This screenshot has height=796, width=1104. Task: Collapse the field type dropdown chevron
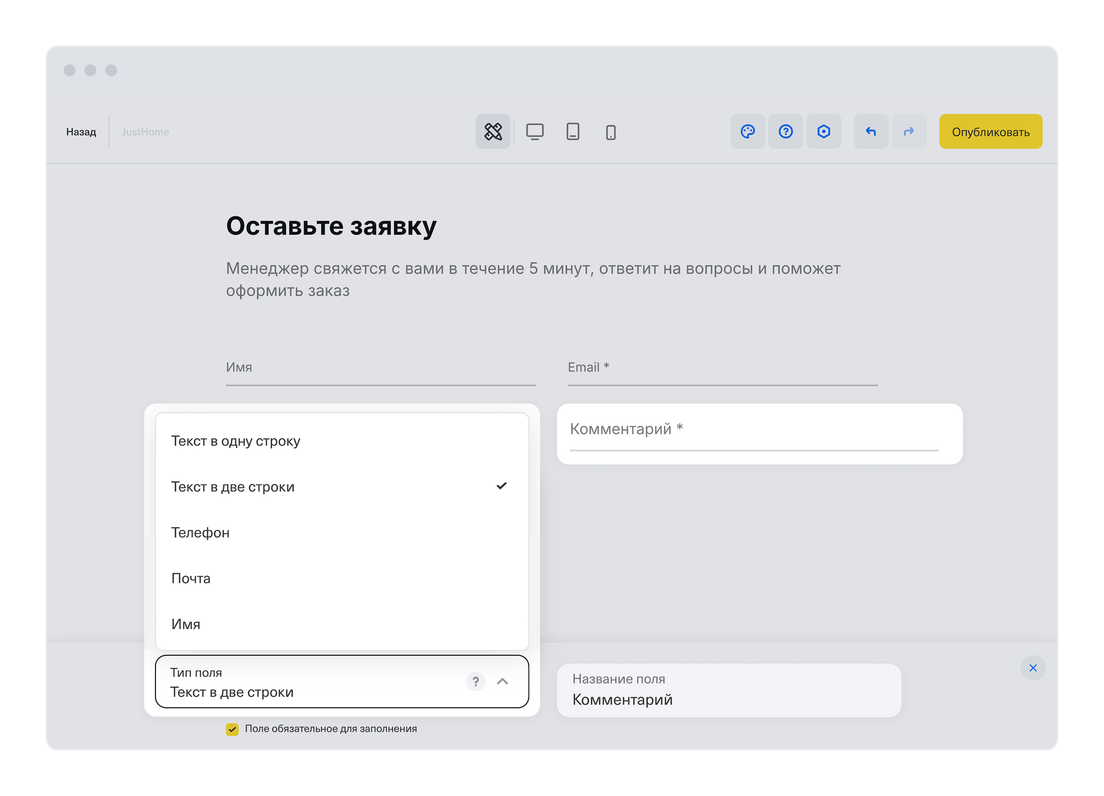pos(503,682)
